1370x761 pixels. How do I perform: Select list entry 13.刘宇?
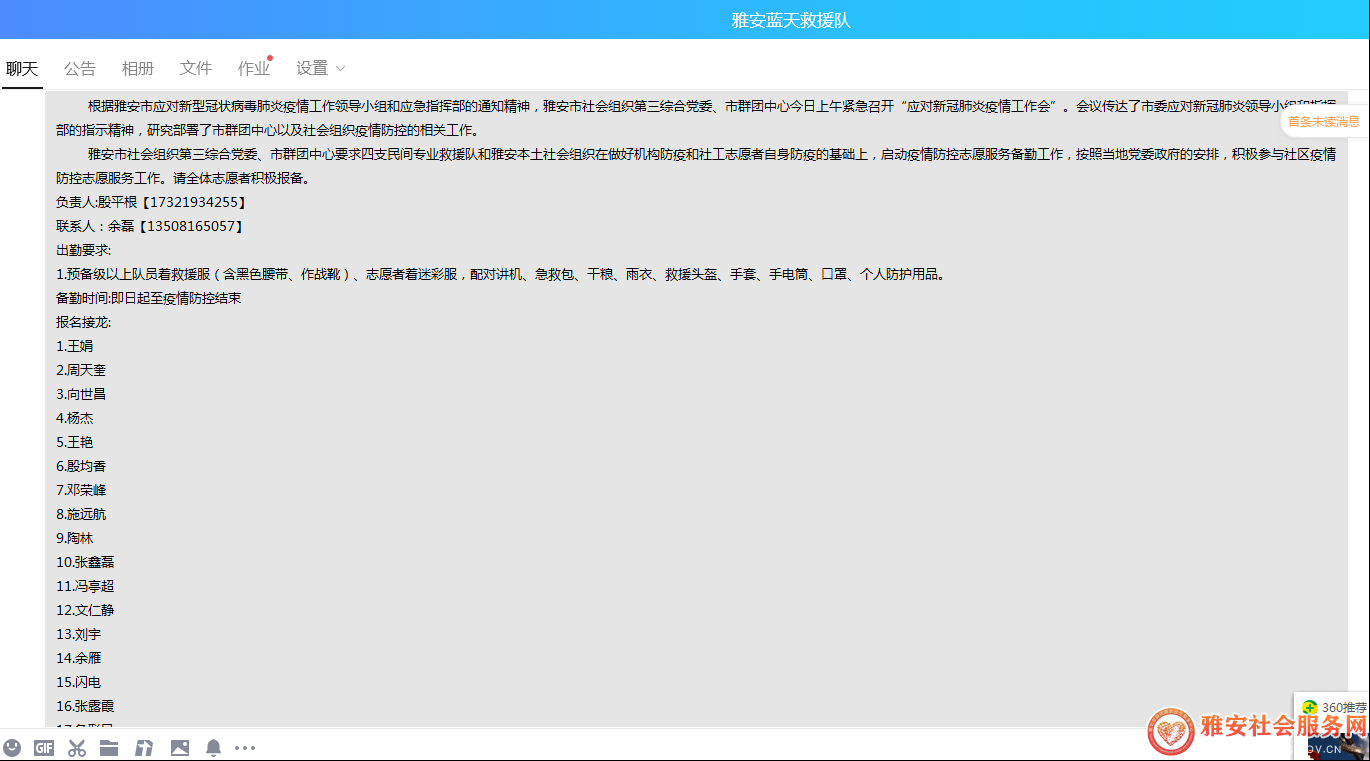79,634
